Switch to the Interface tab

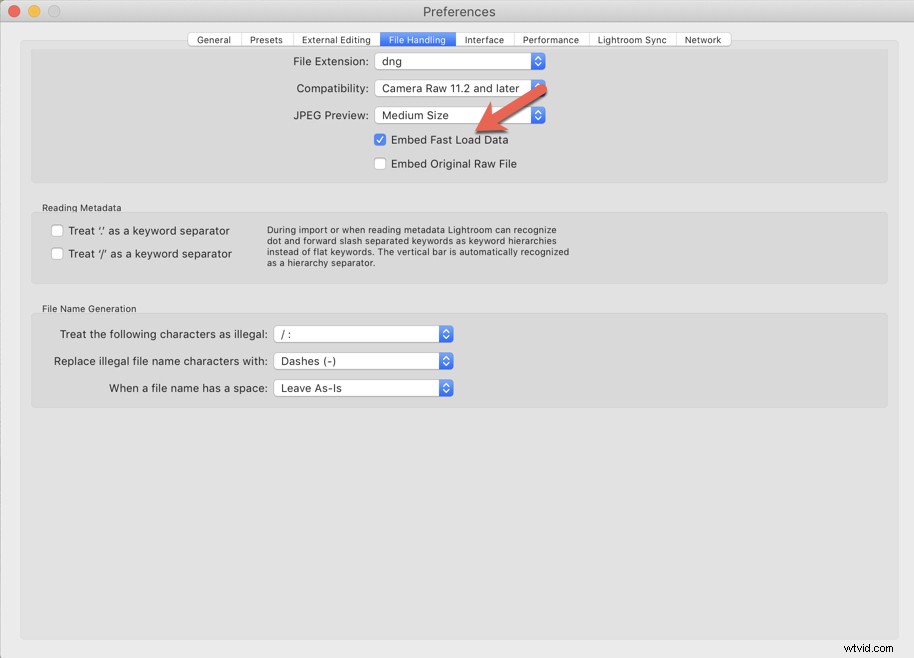coord(484,39)
